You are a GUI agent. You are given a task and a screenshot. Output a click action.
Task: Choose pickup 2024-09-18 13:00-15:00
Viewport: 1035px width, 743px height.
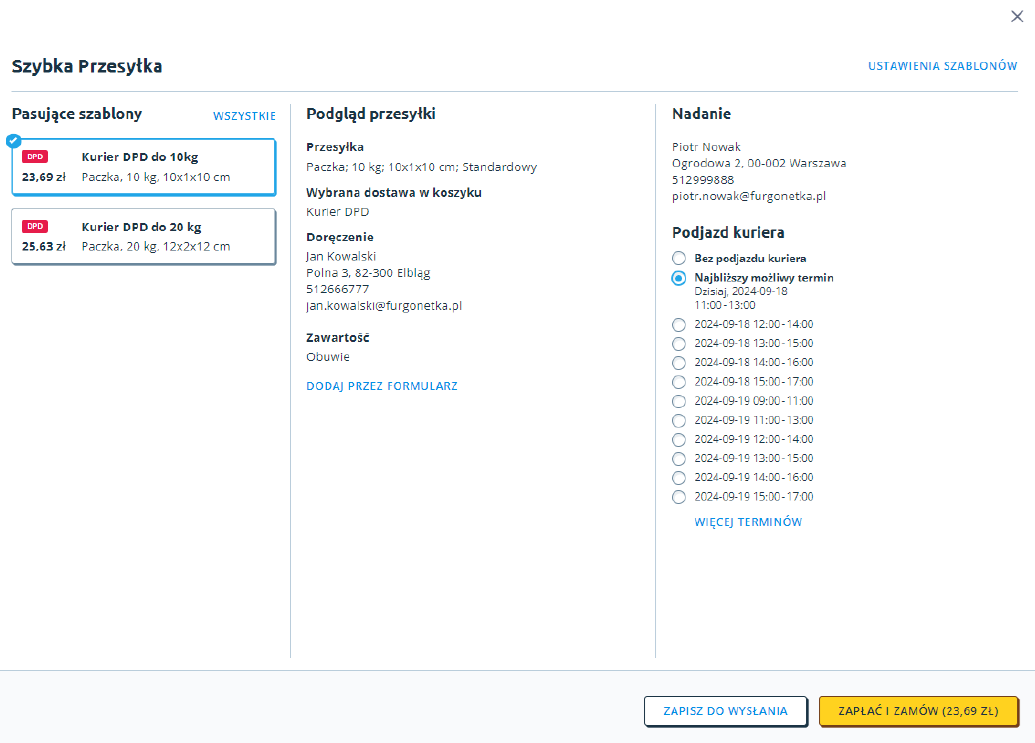click(679, 343)
